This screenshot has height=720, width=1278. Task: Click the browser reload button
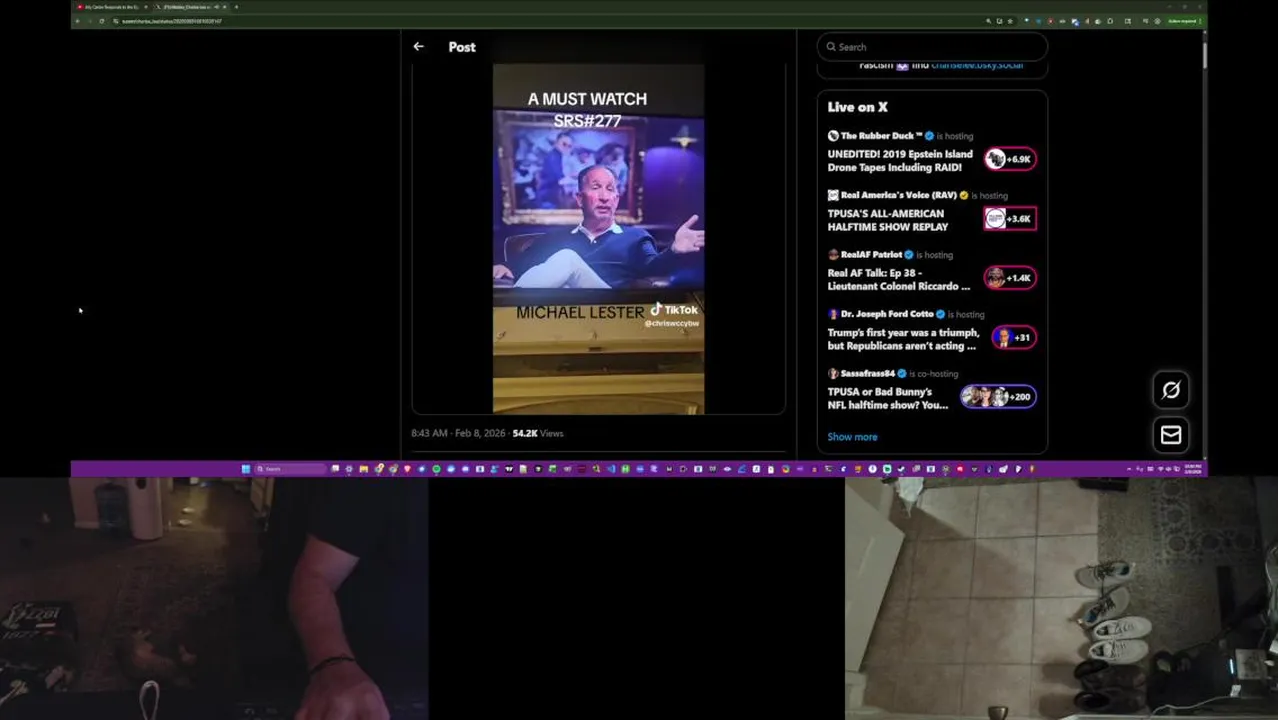coord(101,21)
